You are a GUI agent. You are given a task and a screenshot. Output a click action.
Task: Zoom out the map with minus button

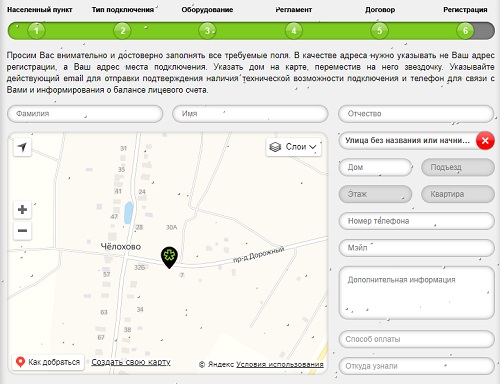coord(22,231)
